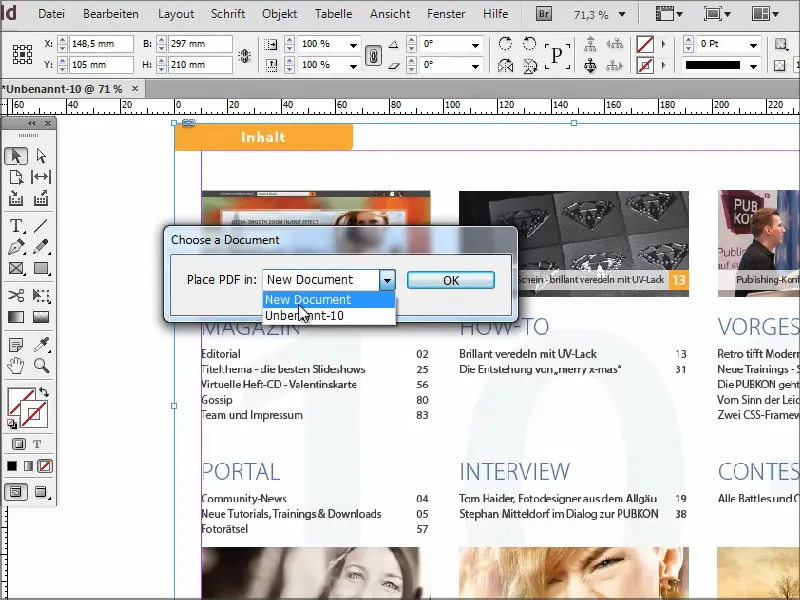This screenshot has width=800, height=600.
Task: Select the Type tool
Action: (16, 226)
